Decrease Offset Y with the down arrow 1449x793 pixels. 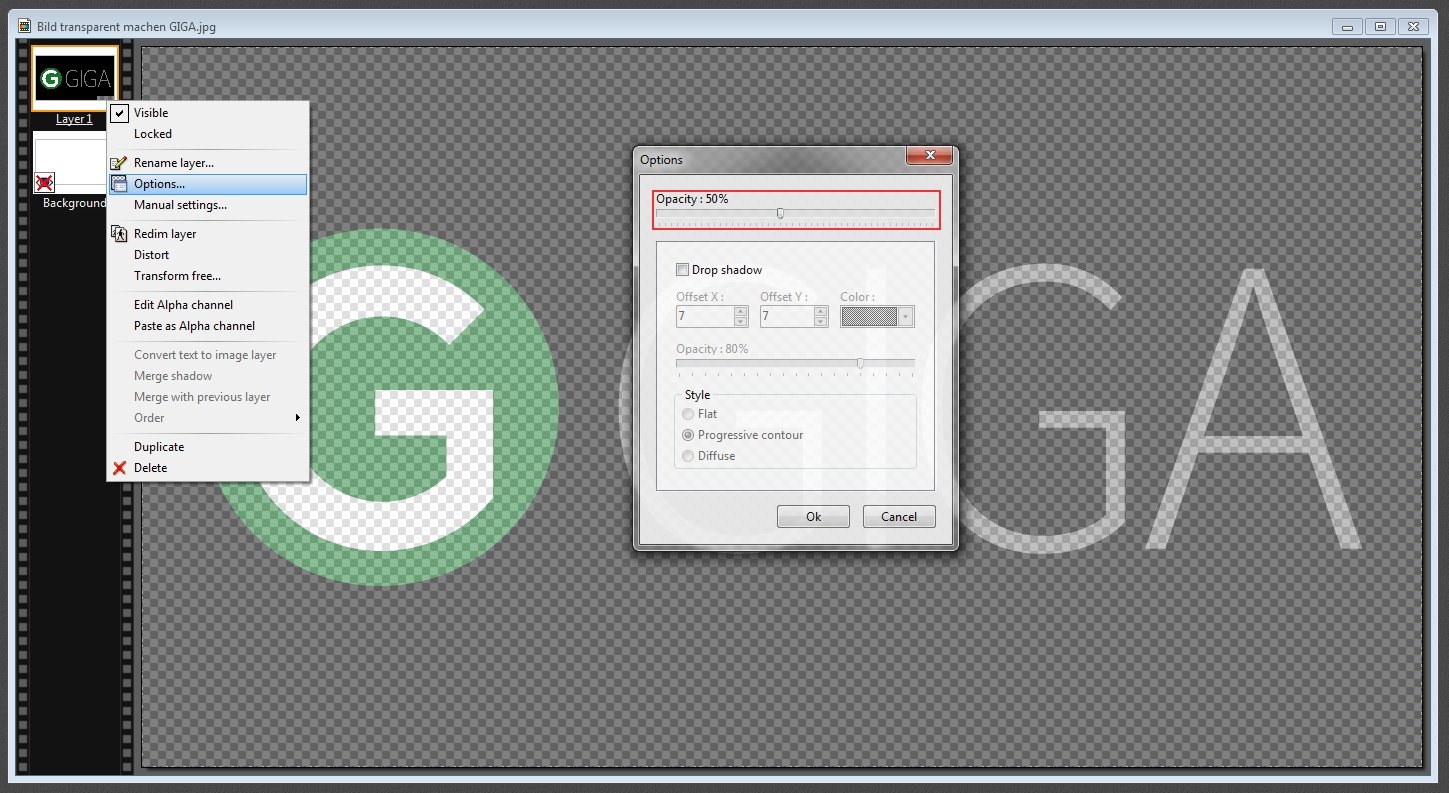click(821, 321)
